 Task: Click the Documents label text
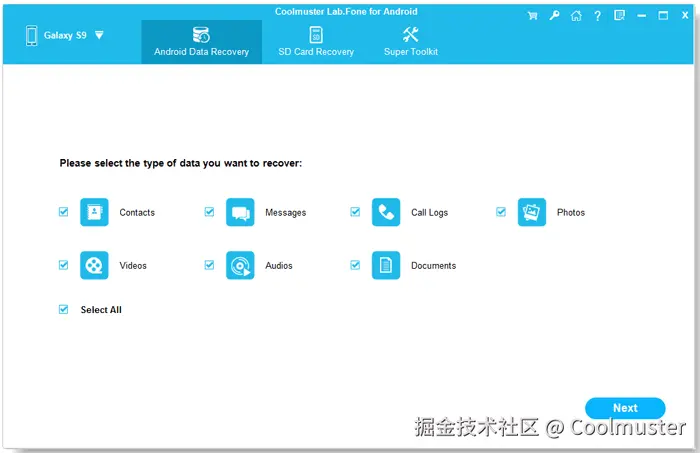click(x=433, y=266)
